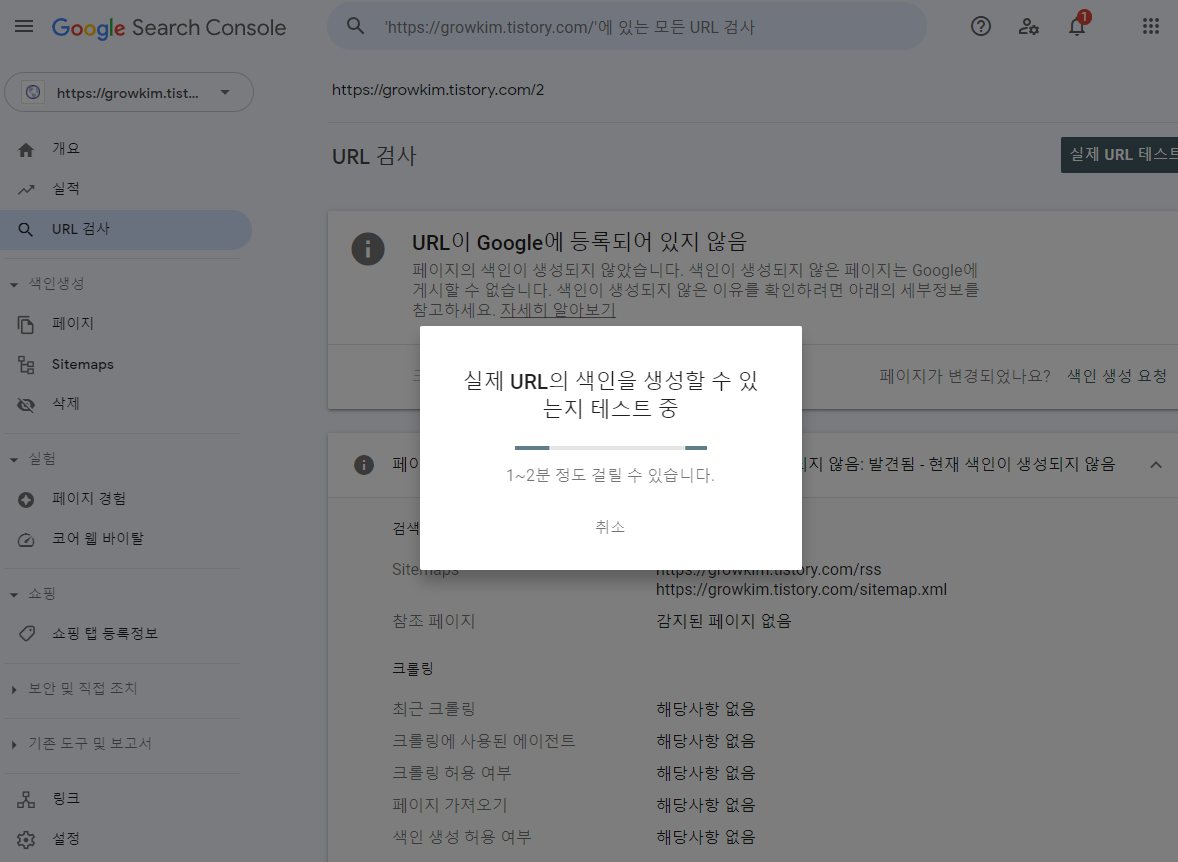1178x862 pixels.
Task: Click the search magnifier icon in URL bar
Action: point(355,26)
